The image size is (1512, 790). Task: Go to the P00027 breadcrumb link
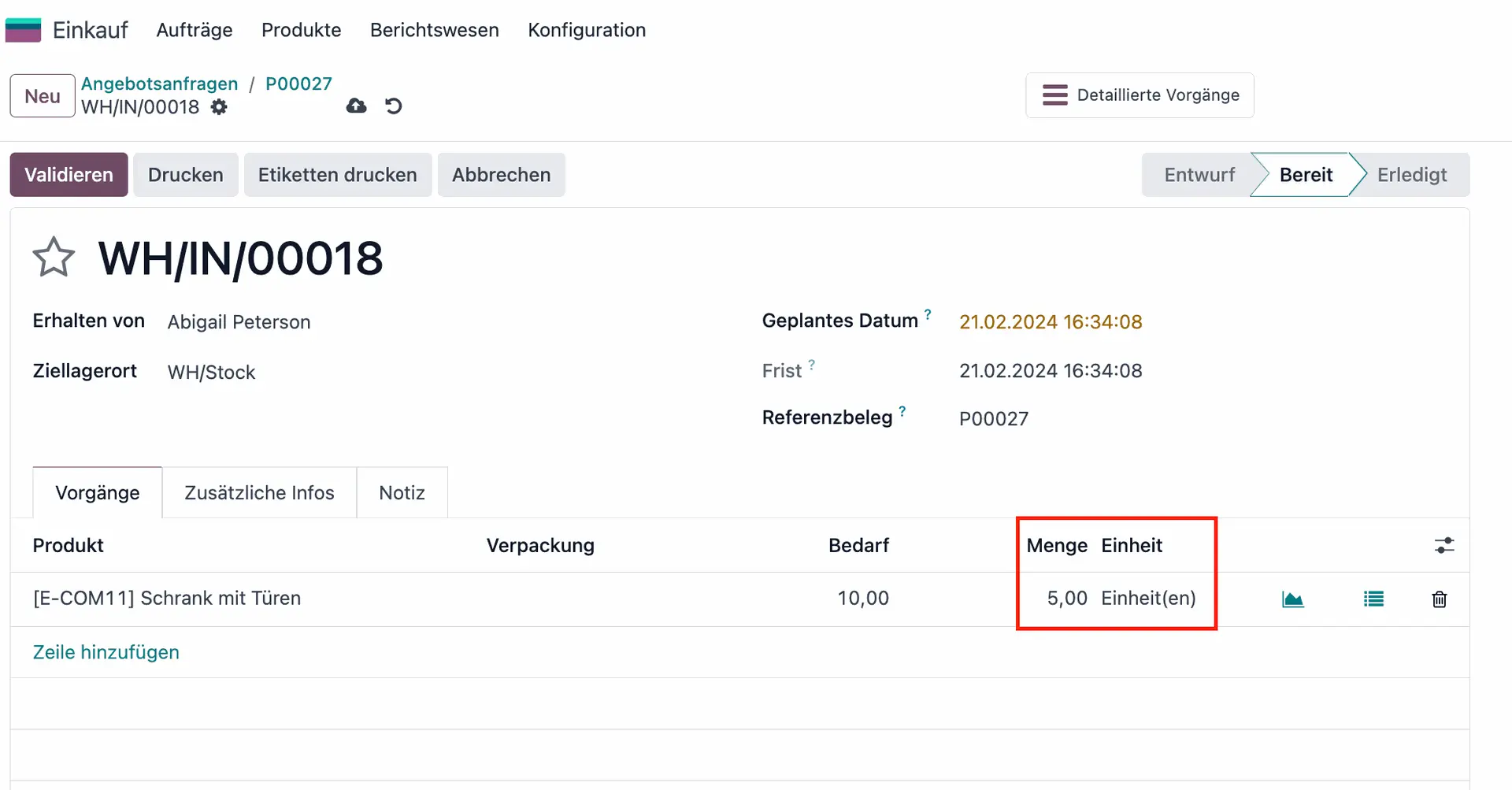pyautogui.click(x=298, y=83)
